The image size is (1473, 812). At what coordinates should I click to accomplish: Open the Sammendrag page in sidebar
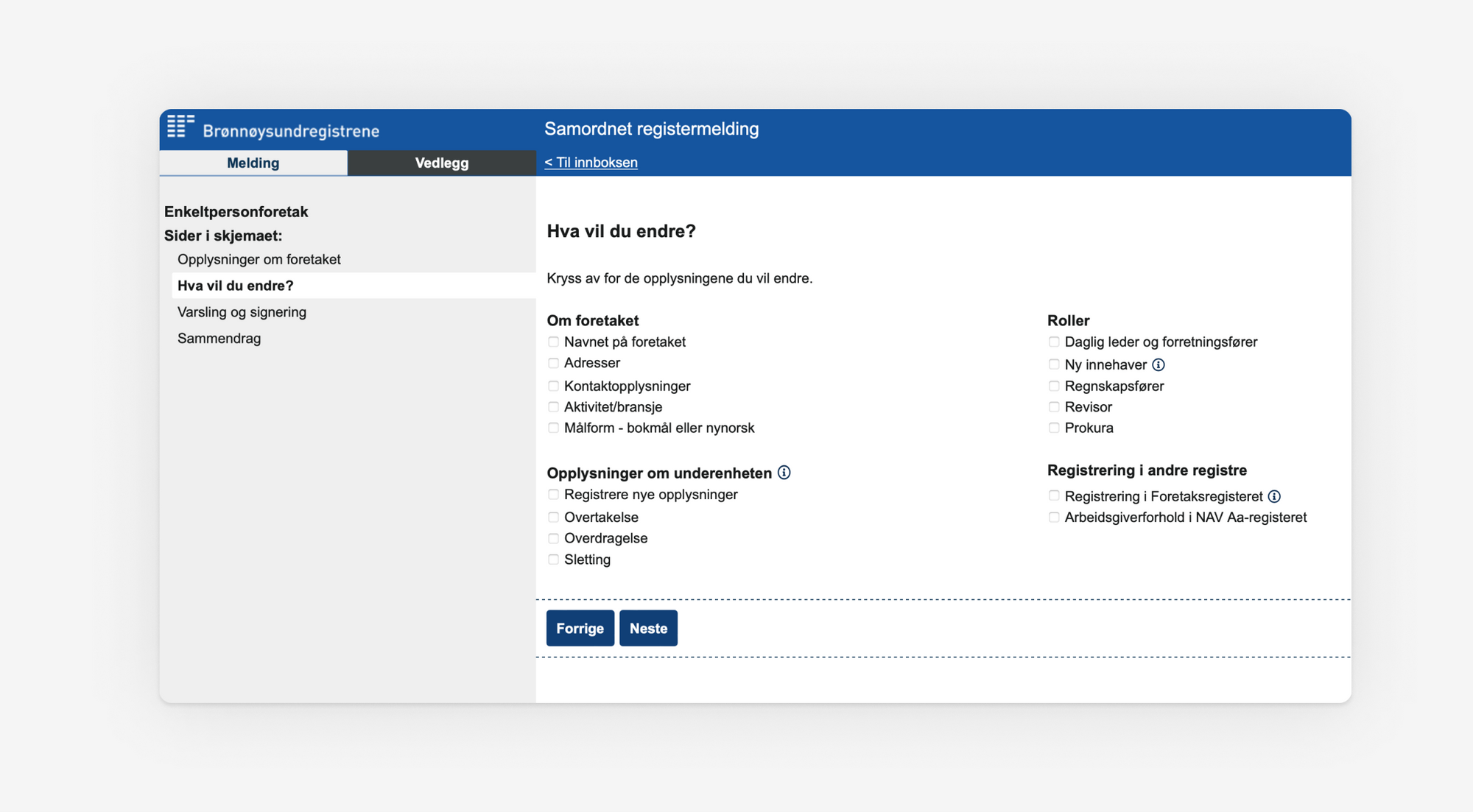[x=219, y=338]
